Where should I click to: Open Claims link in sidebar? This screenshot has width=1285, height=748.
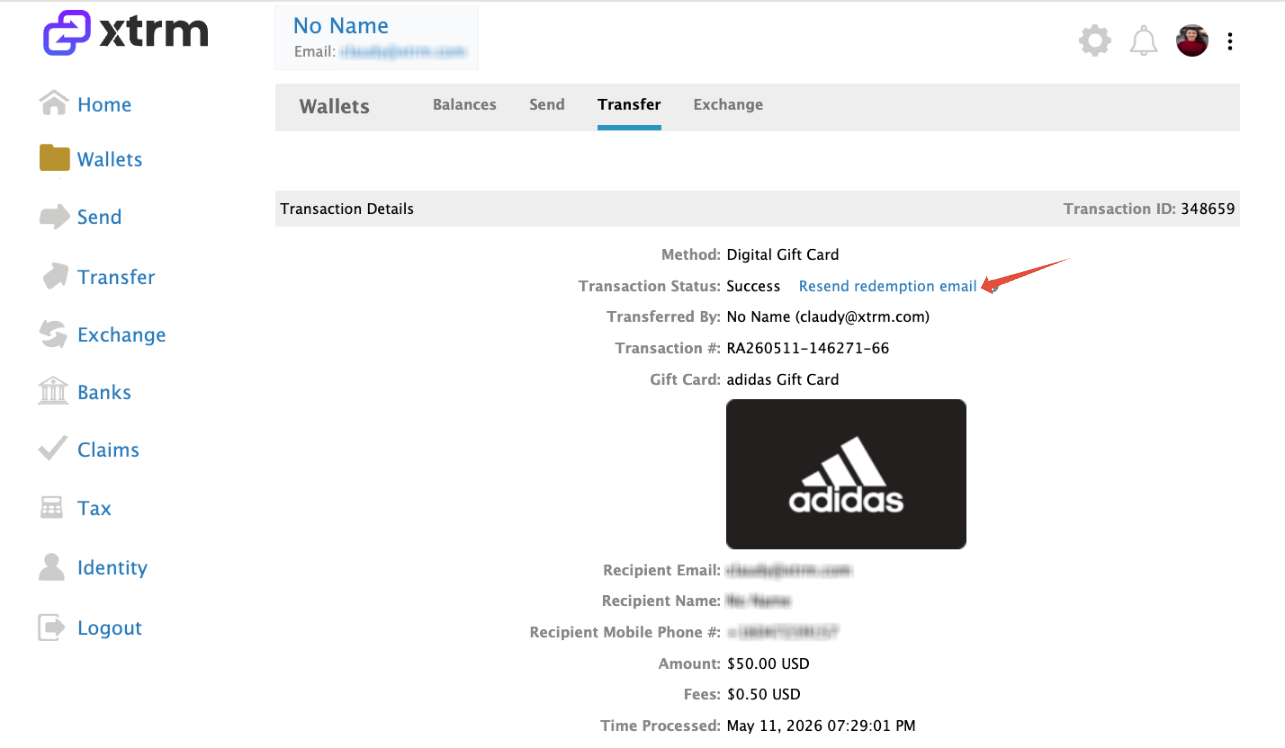point(108,450)
